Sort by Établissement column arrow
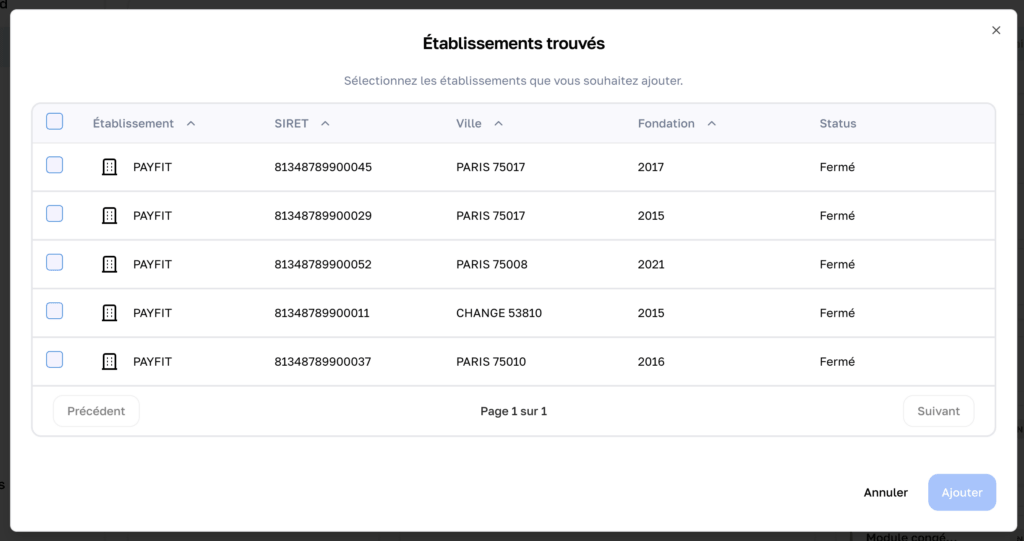The image size is (1024, 541). (x=191, y=124)
